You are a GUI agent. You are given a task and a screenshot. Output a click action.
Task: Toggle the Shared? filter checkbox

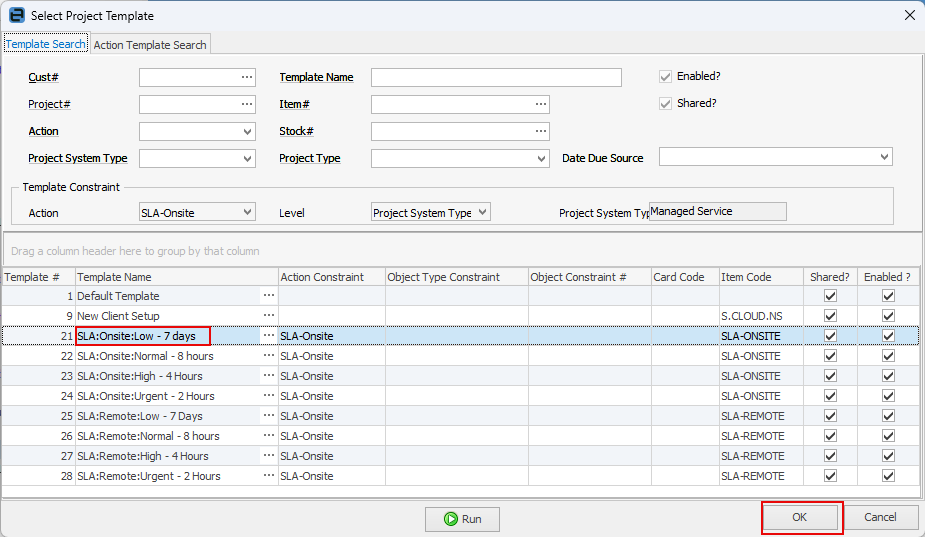click(665, 104)
